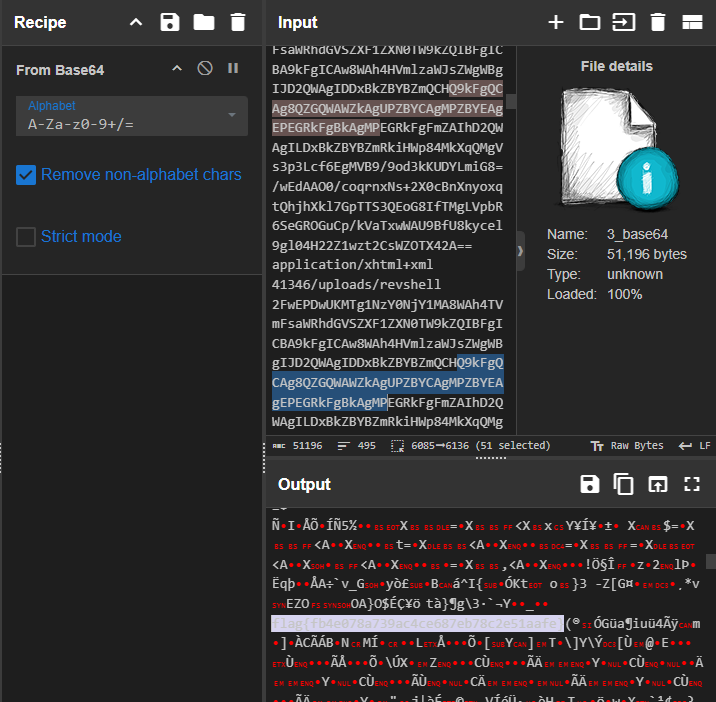The height and width of the screenshot is (702, 716).
Task: Replace input with output
Action: pyautogui.click(x=658, y=484)
